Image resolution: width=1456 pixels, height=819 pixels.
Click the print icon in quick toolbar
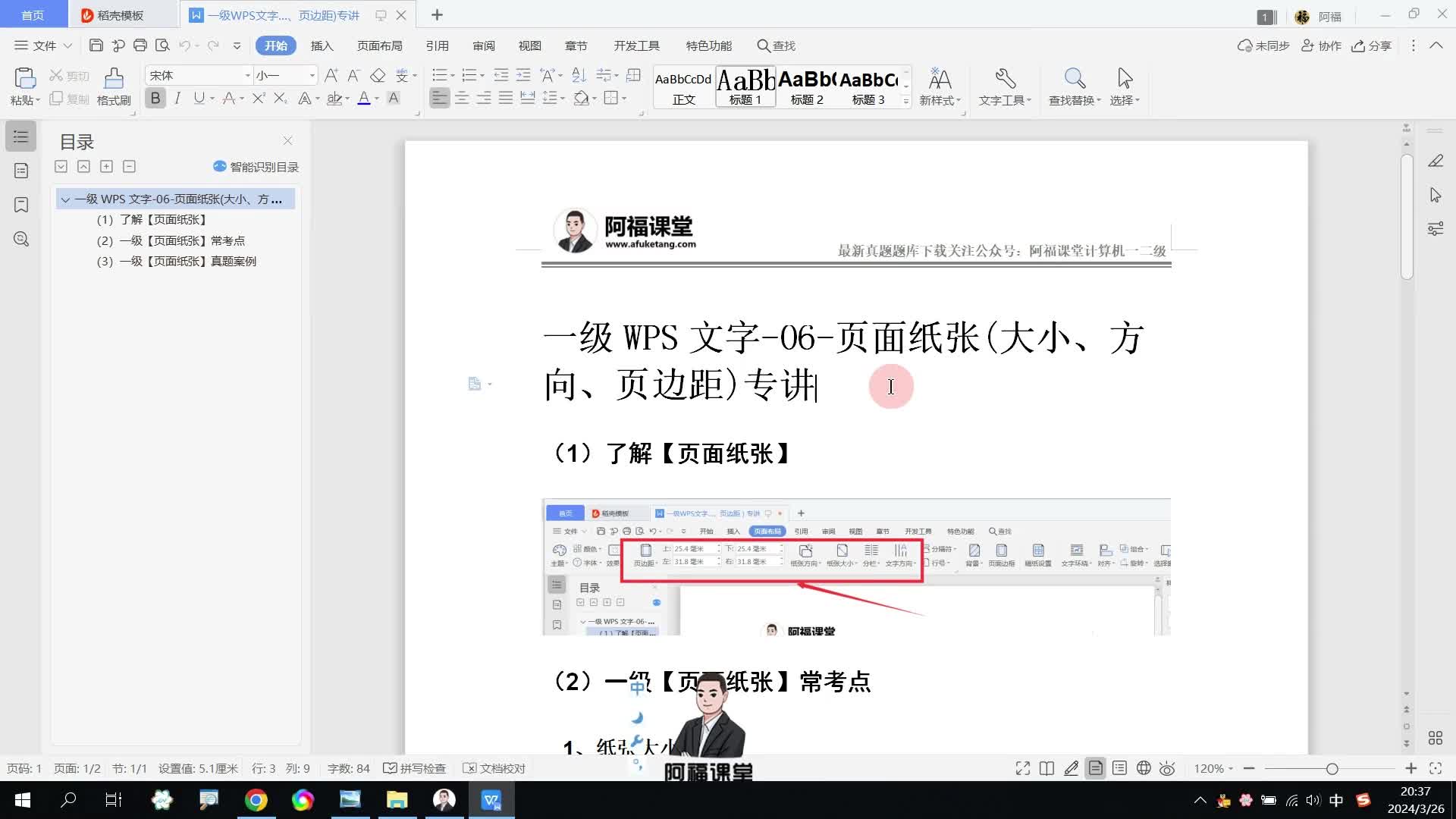click(140, 45)
